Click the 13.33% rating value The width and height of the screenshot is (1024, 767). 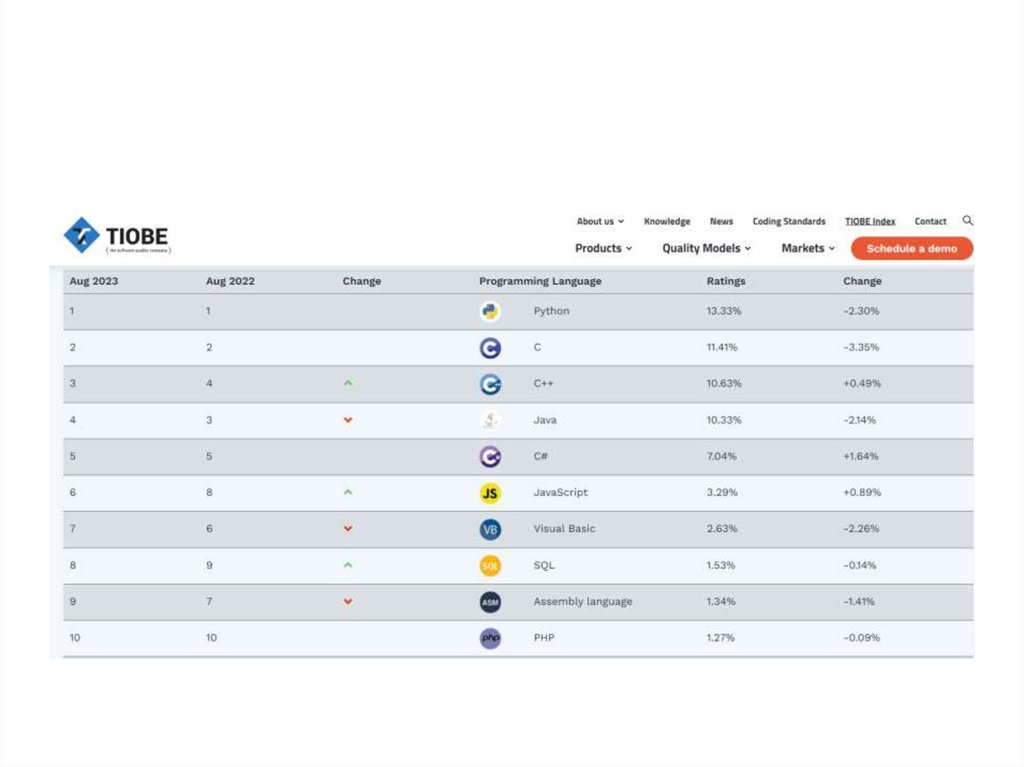pos(724,311)
